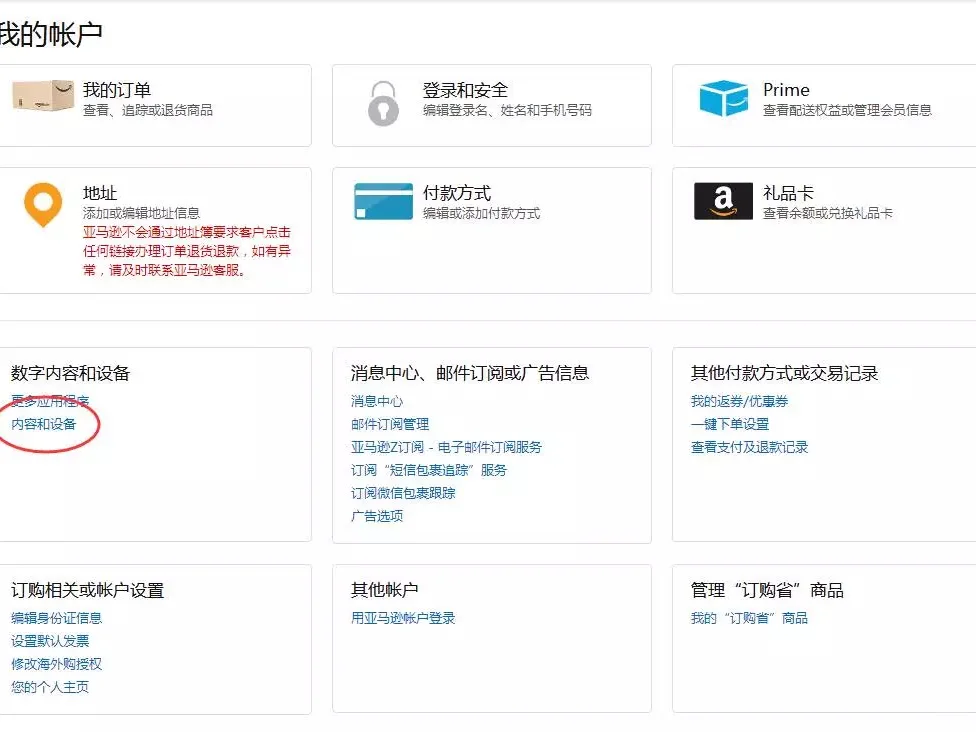This screenshot has height=732, width=976.
Task: Click the 查看、追踪或退货商品 description text
Action: pyautogui.click(x=148, y=110)
